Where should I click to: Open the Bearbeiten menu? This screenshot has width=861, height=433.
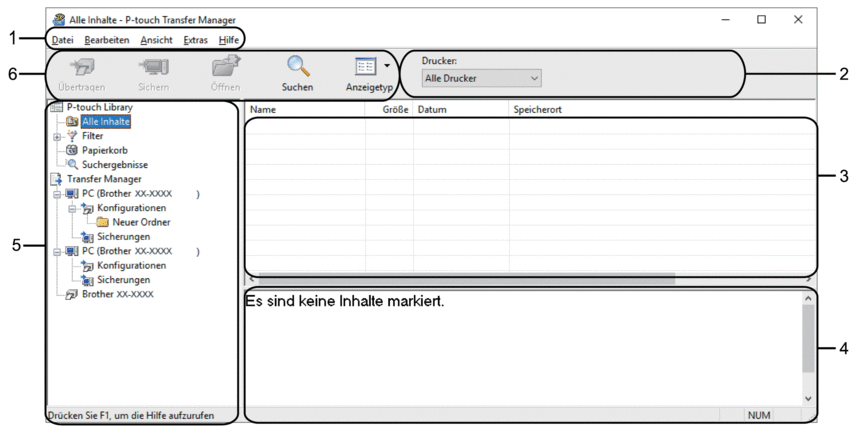[x=107, y=40]
